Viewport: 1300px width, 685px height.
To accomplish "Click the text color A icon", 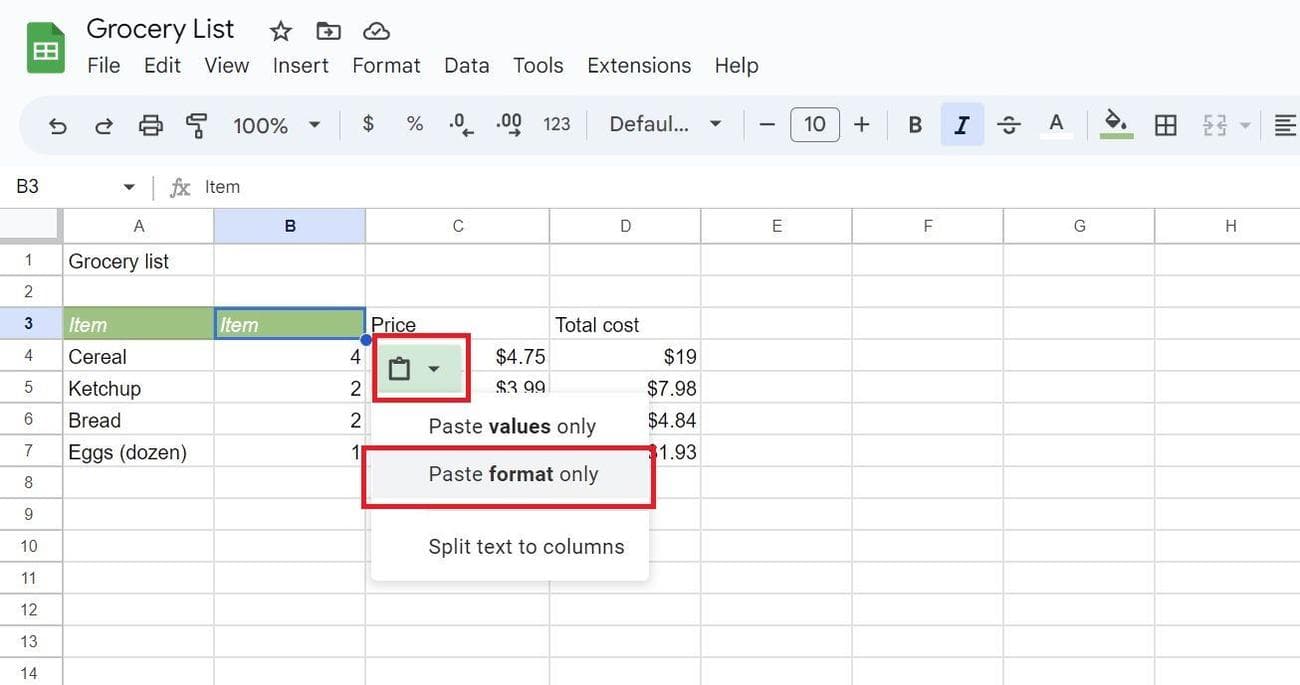I will [x=1056, y=125].
